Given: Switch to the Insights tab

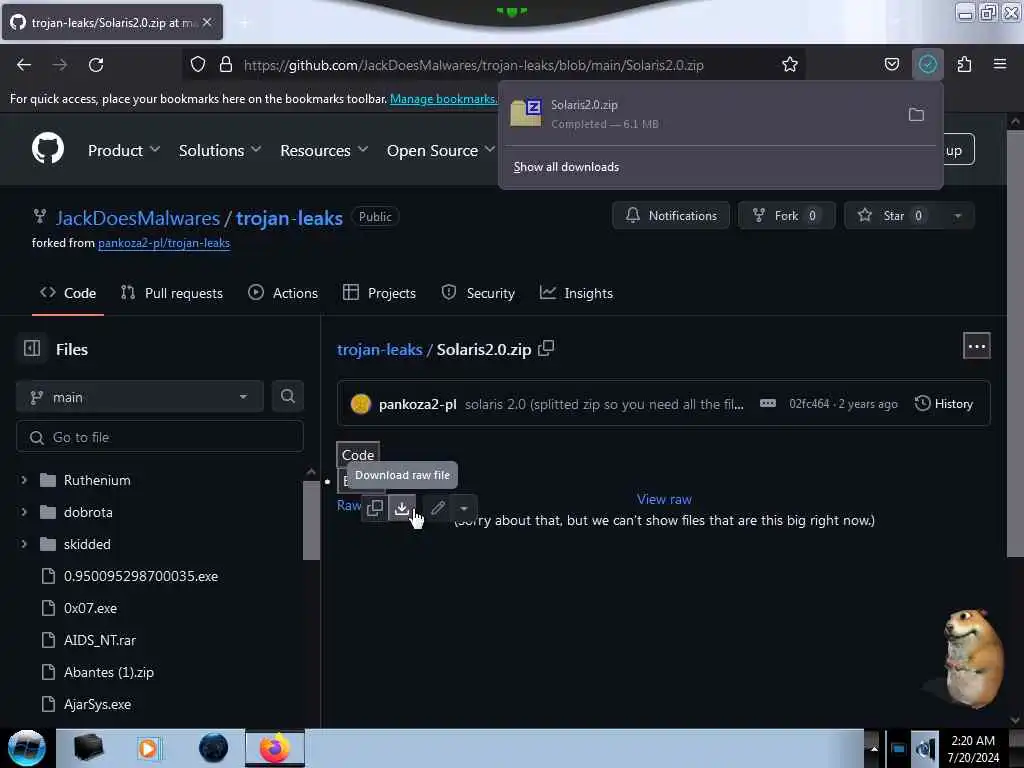Looking at the screenshot, I should pos(577,293).
